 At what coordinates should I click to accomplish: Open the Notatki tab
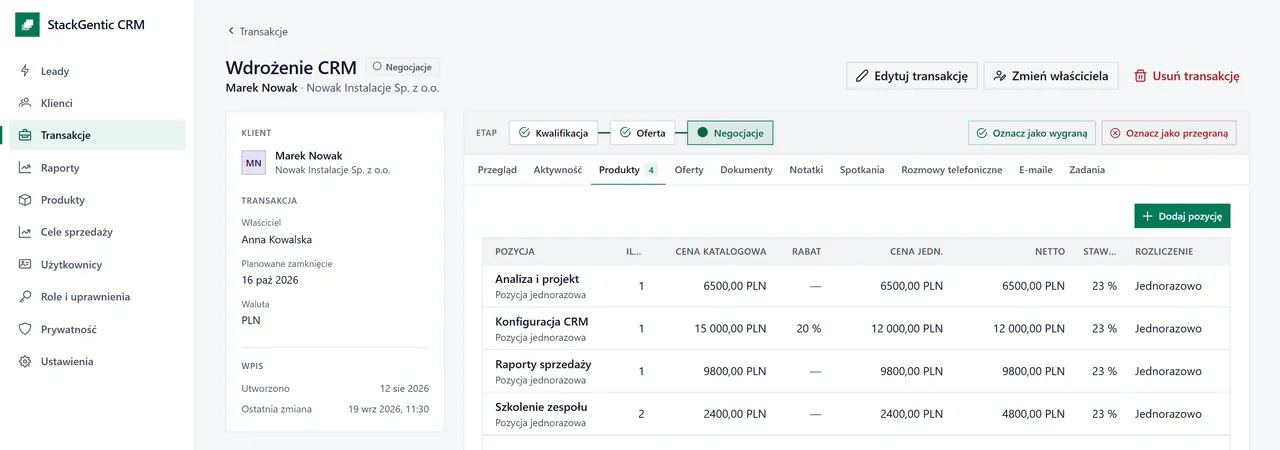click(x=806, y=170)
